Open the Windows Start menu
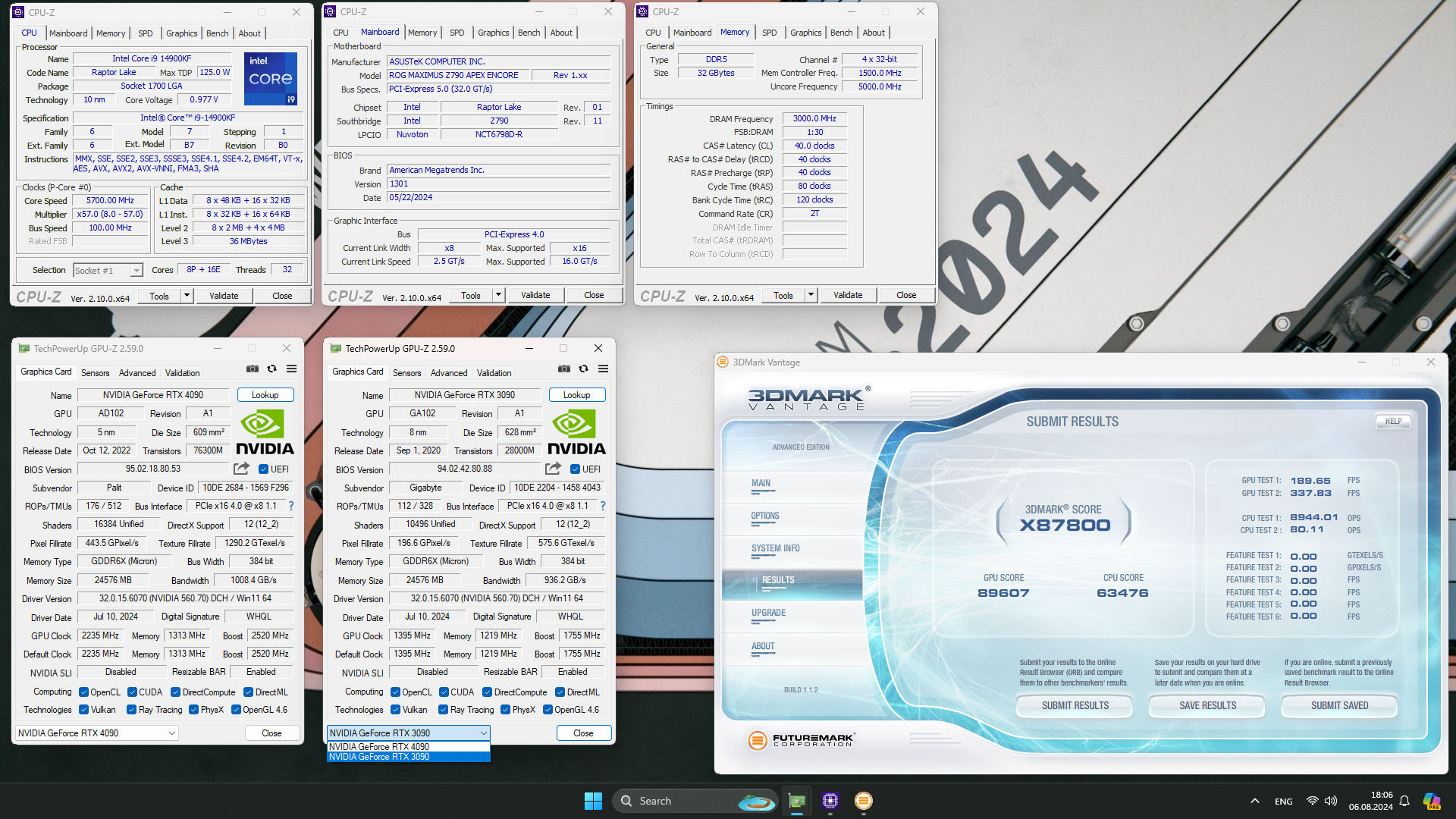Image resolution: width=1456 pixels, height=819 pixels. (x=593, y=801)
